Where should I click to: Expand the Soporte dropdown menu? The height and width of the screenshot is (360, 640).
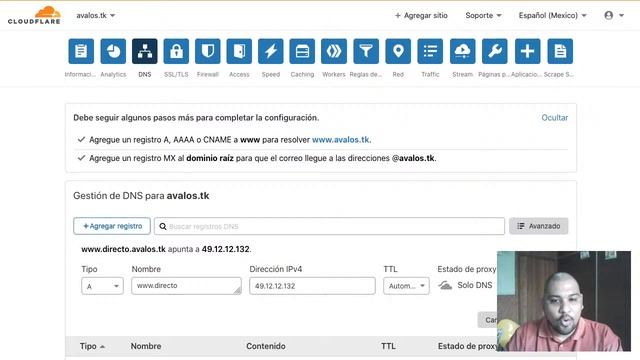[483, 16]
